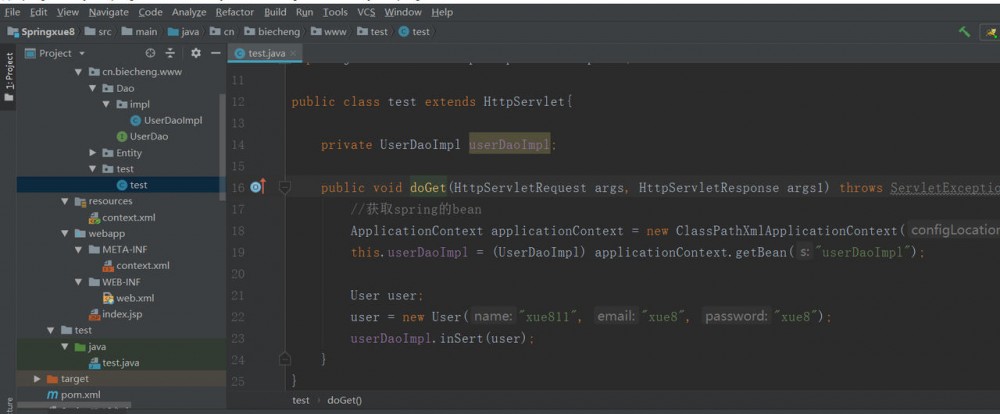Click the locate/scroll-from-source target icon

pyautogui.click(x=151, y=53)
